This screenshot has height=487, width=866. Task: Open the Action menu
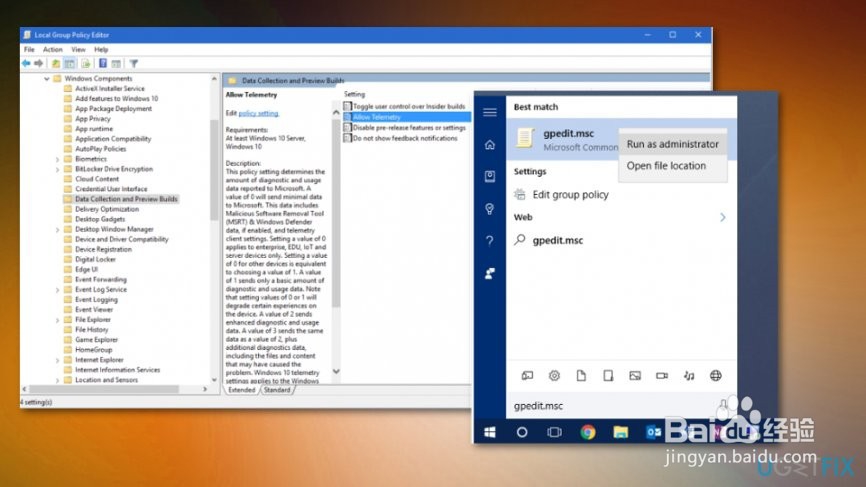(x=52, y=50)
